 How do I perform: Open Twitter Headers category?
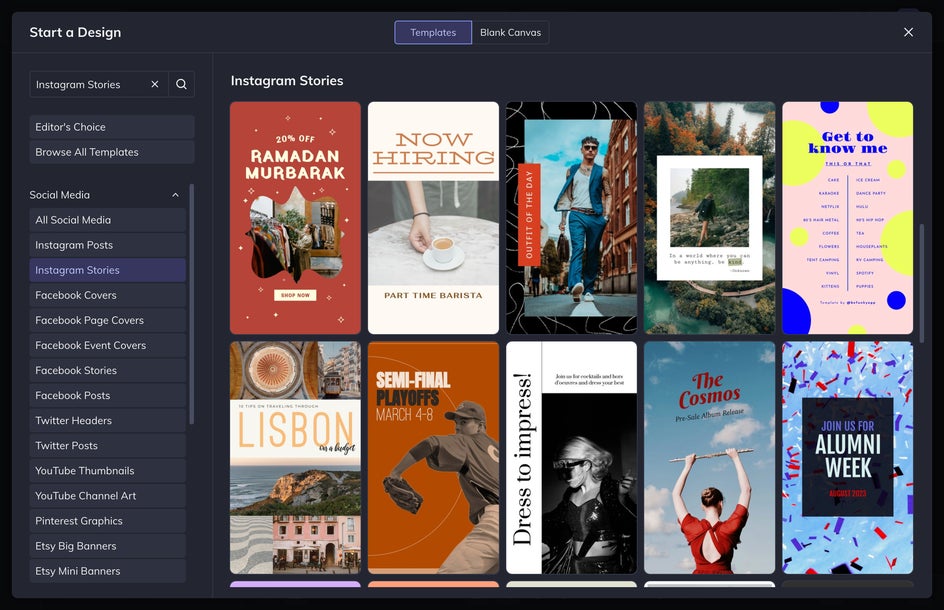coord(107,421)
